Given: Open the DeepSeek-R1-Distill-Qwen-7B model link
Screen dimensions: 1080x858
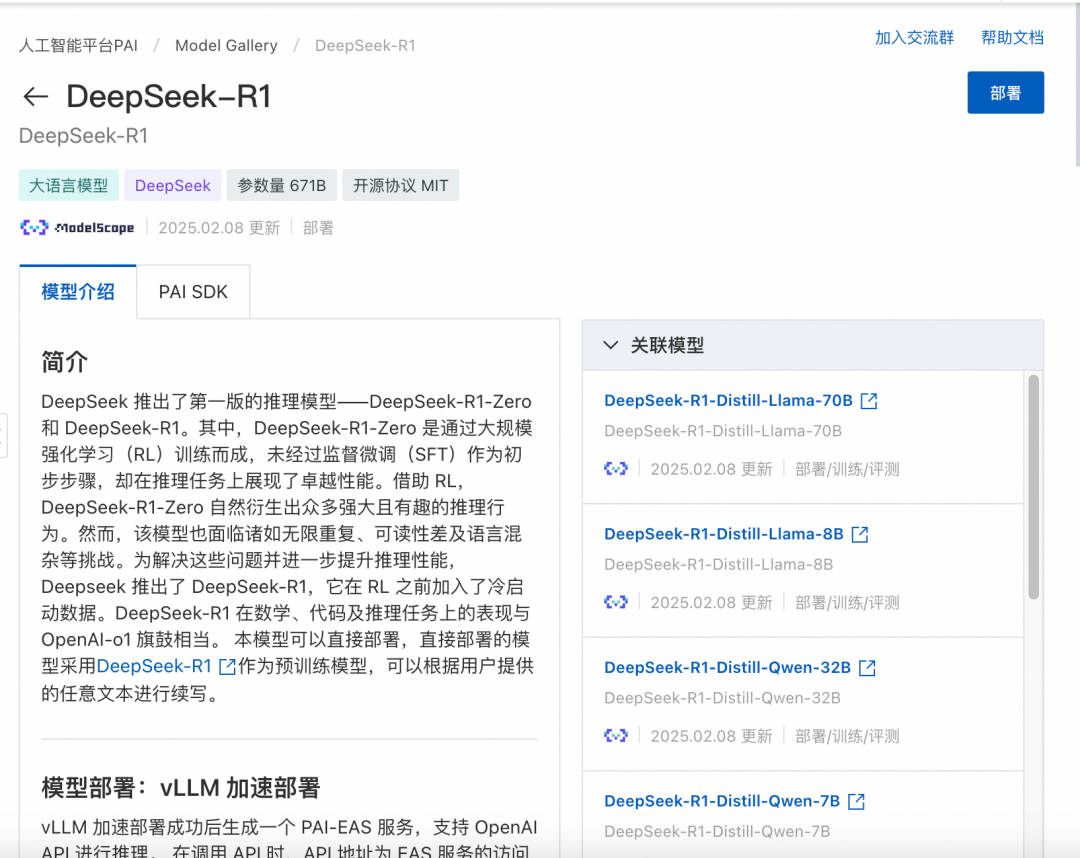Looking at the screenshot, I should pyautogui.click(x=722, y=802).
